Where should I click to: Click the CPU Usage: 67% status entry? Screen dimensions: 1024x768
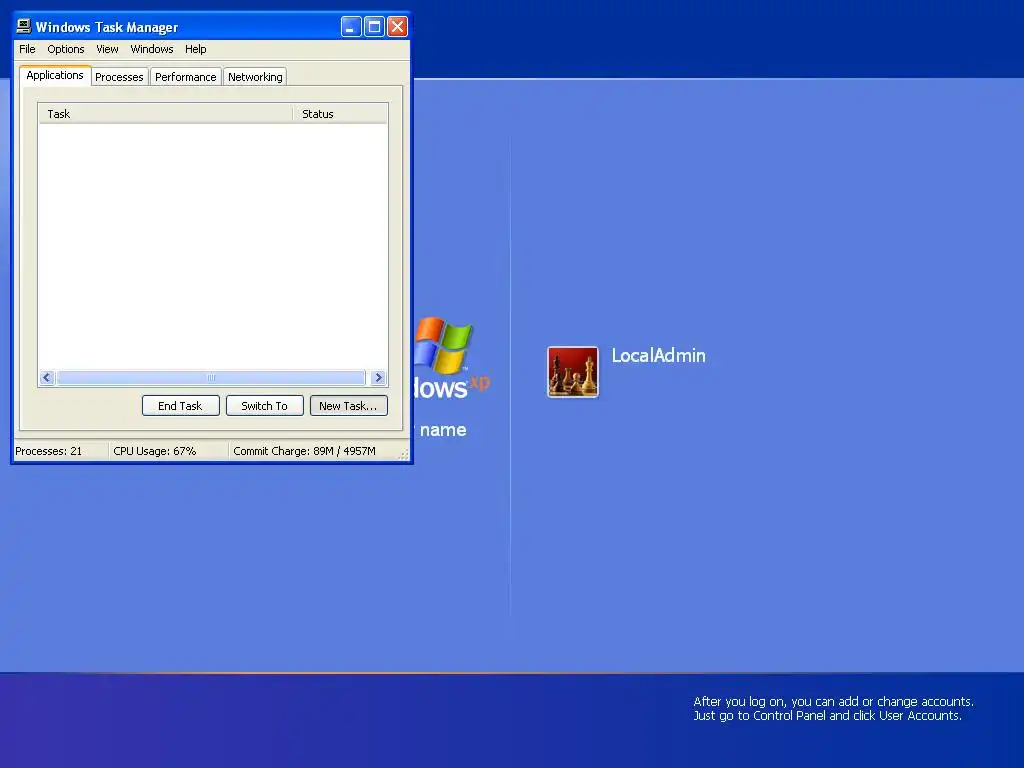(169, 451)
